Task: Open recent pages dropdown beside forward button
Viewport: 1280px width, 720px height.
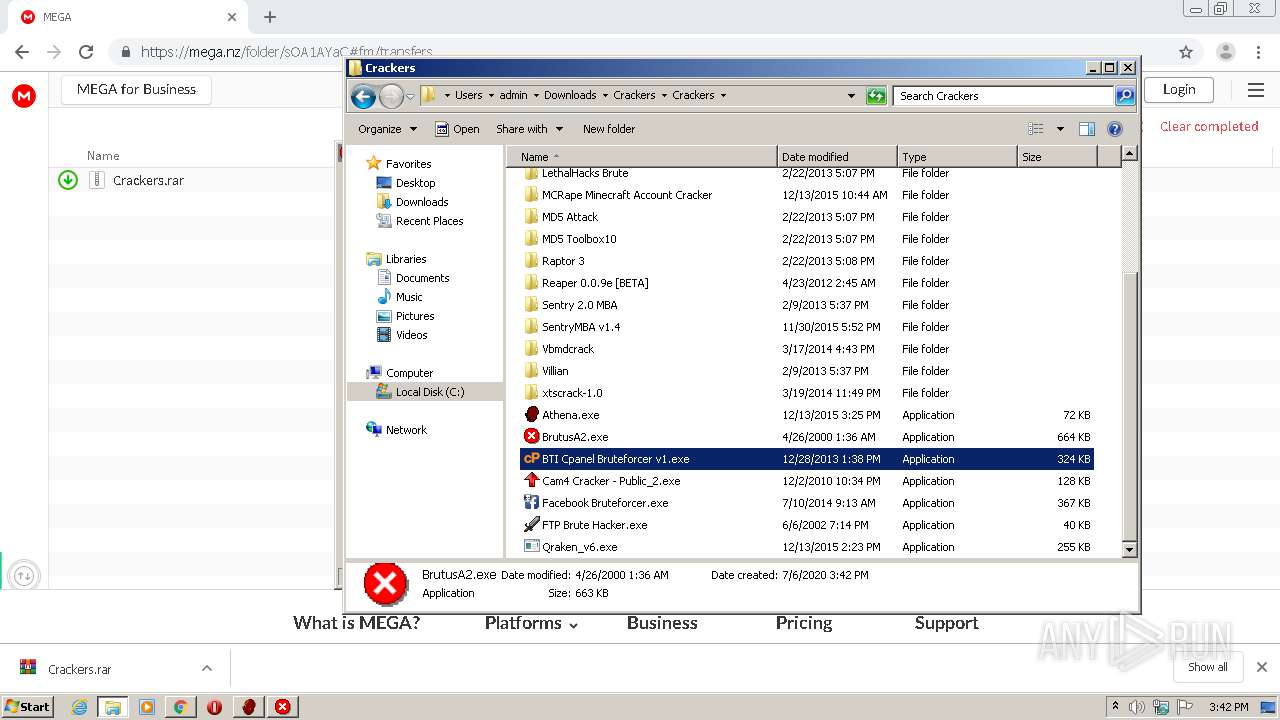Action: [x=410, y=97]
